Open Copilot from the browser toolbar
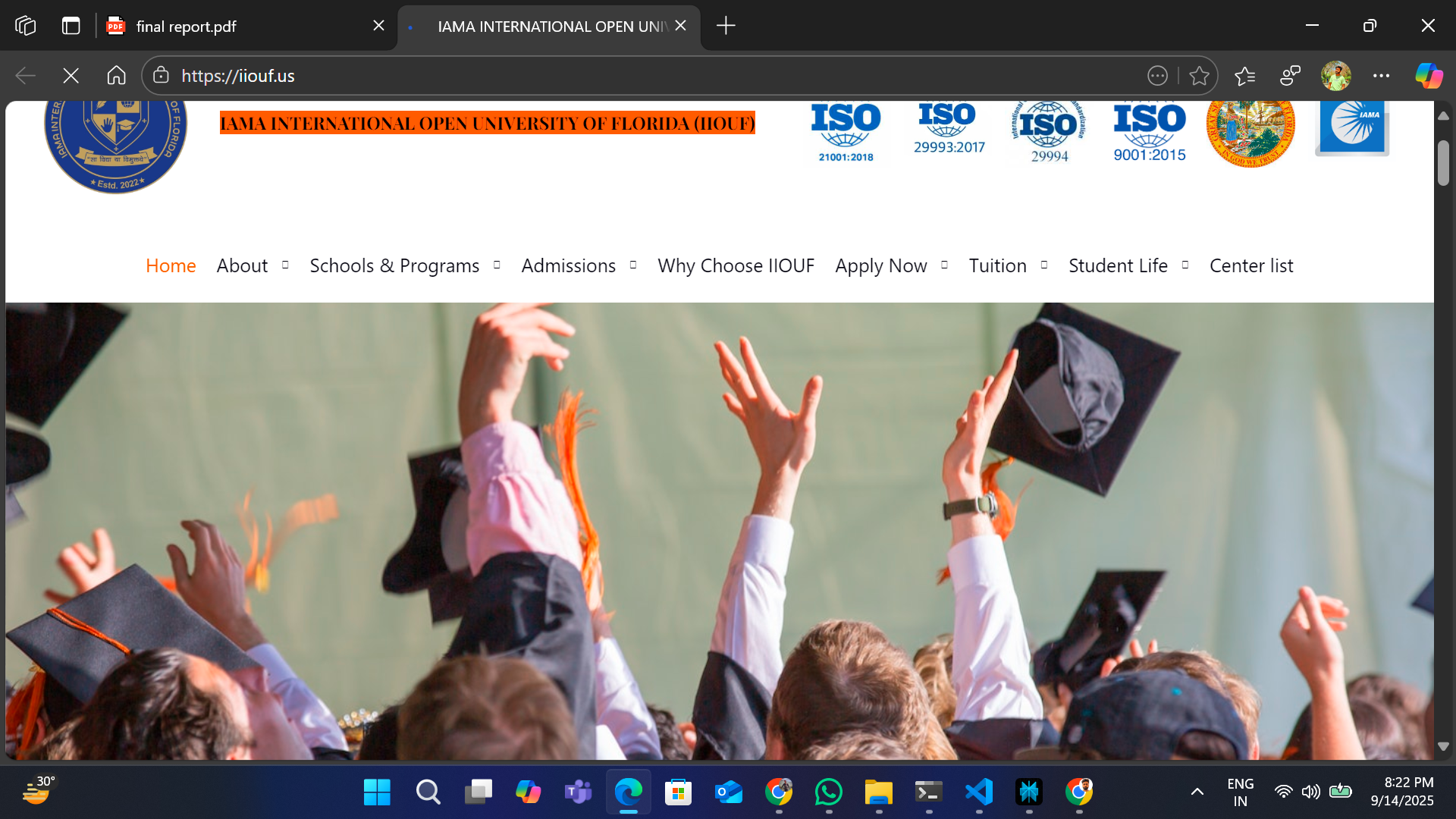The image size is (1456, 819). point(1429,75)
